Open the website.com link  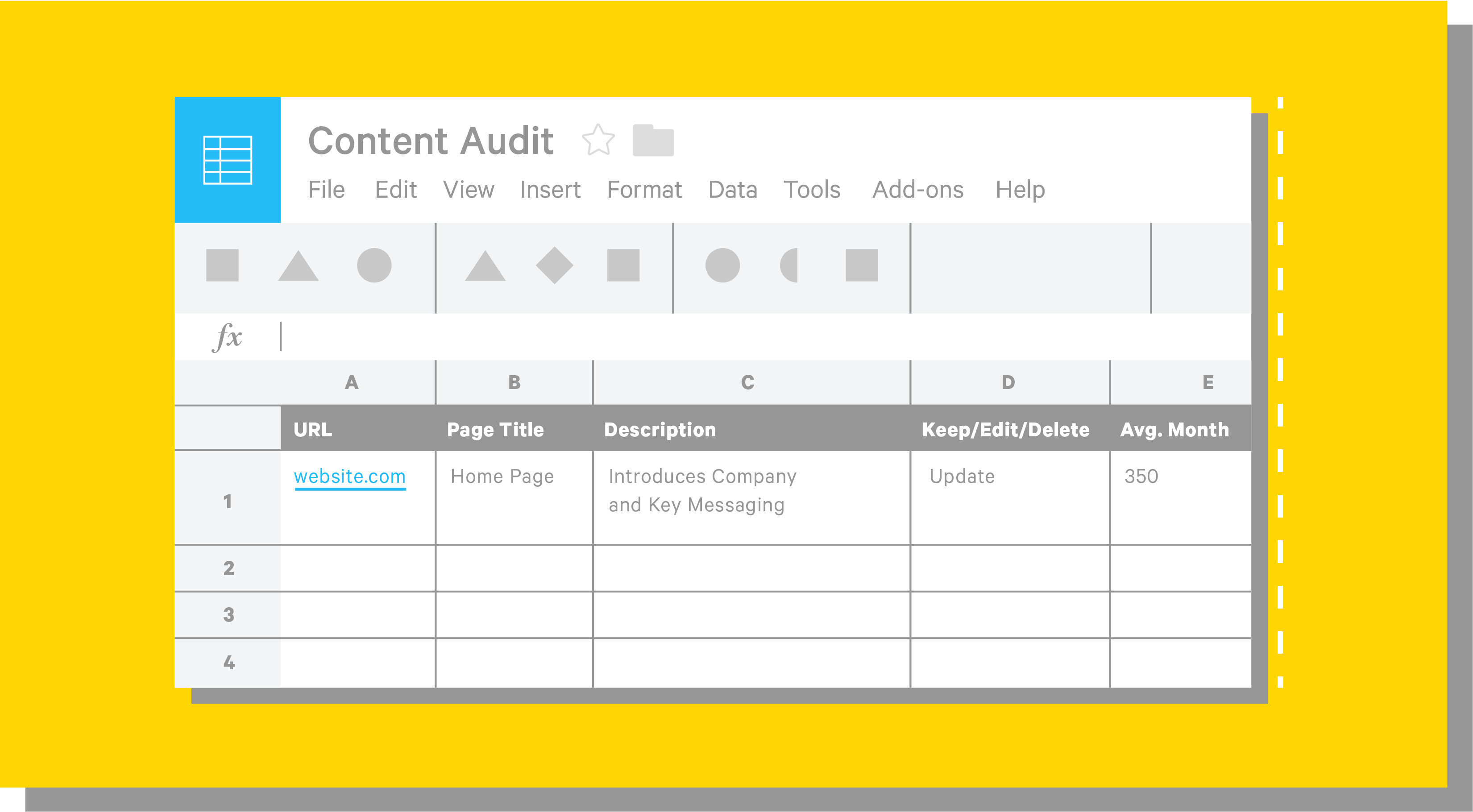349,477
